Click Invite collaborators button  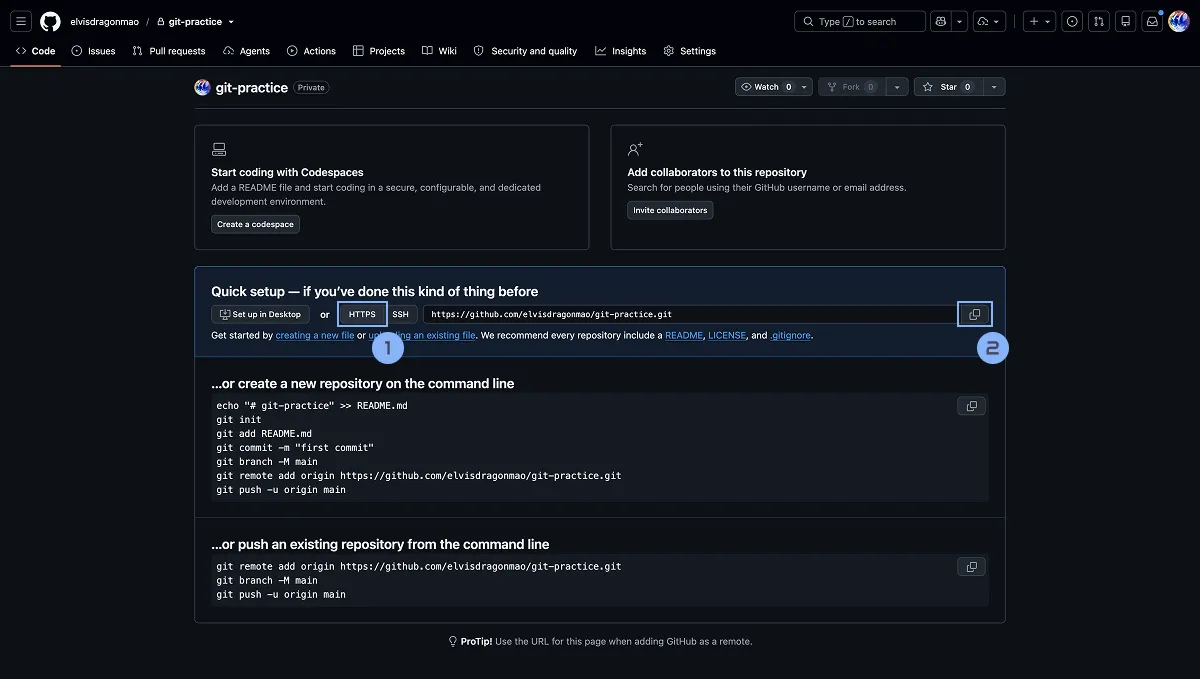click(x=670, y=210)
